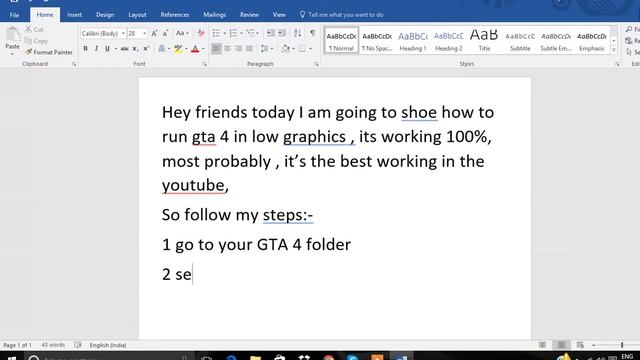
Task: Open the Font dialog launcher
Action: 204,64
